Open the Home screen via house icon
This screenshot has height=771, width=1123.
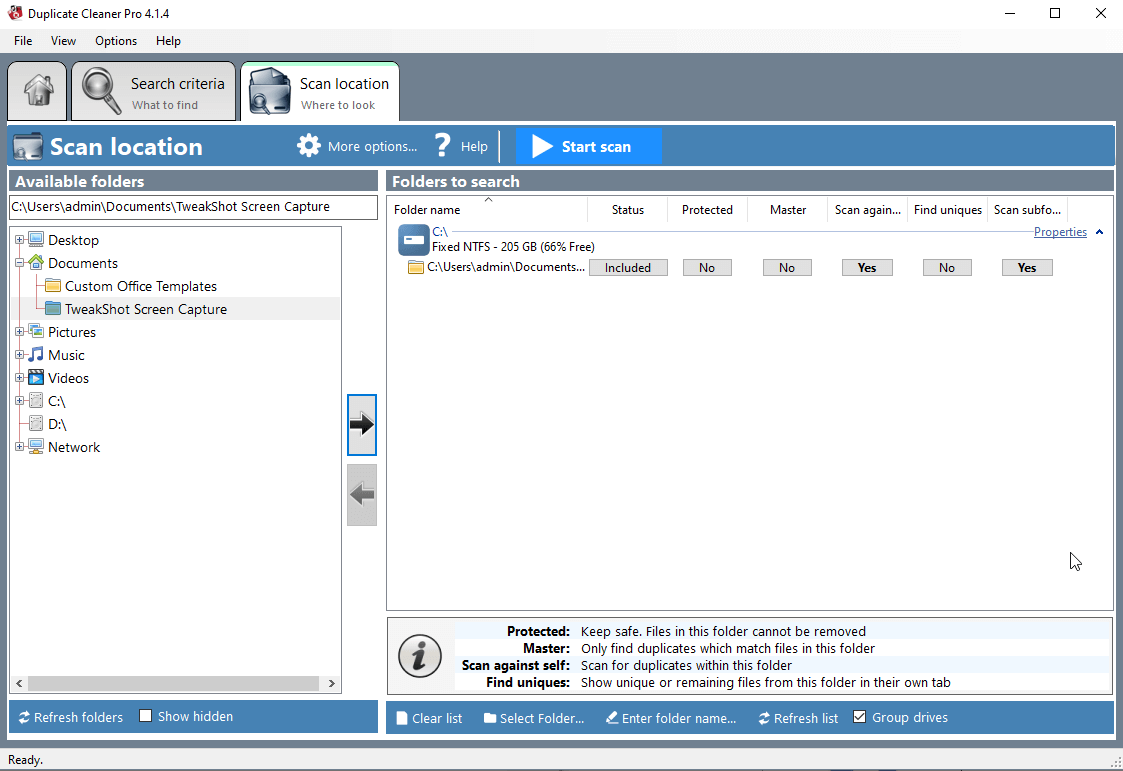36,90
